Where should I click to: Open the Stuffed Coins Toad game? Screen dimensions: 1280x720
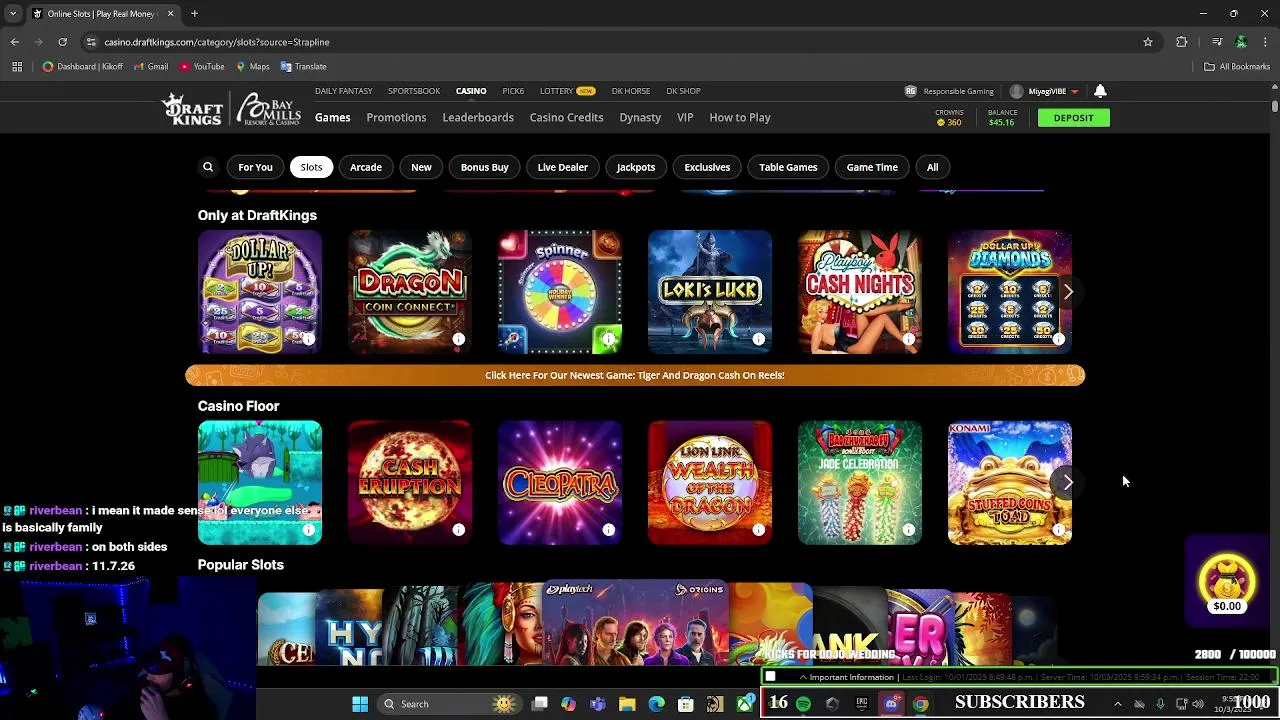click(1010, 483)
